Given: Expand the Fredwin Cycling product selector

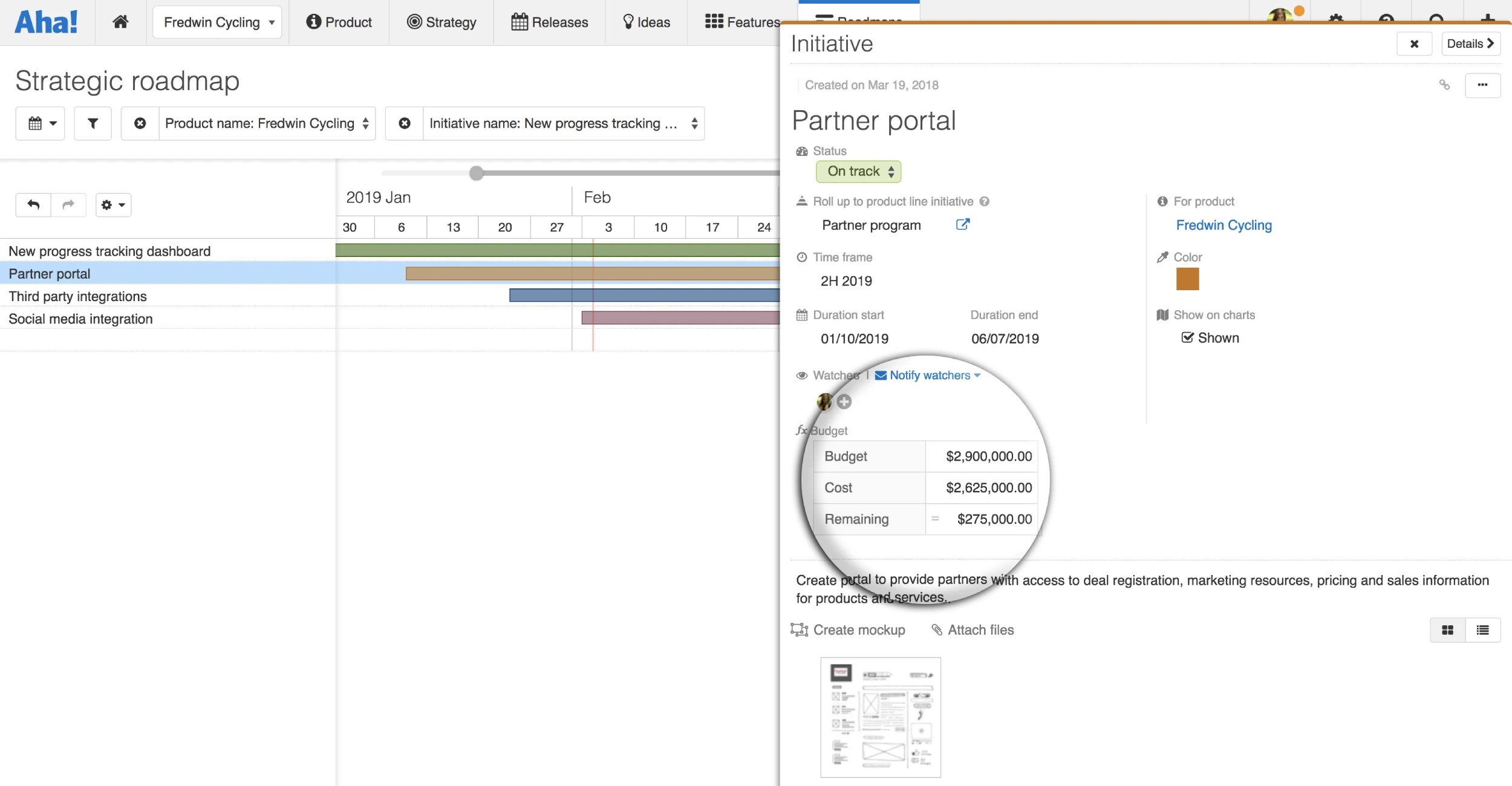Looking at the screenshot, I should [217, 22].
